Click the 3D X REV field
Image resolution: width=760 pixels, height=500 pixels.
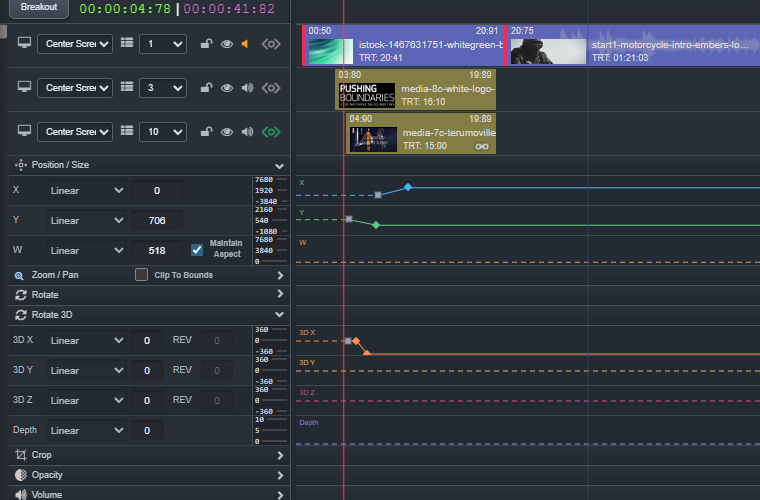pyautogui.click(x=217, y=341)
